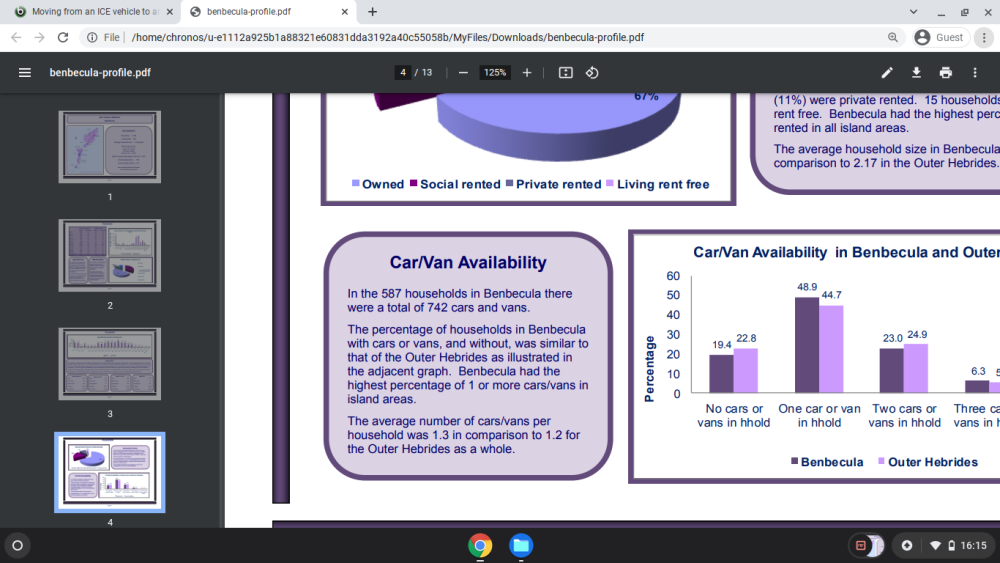Open the tab search chevron
1000x563 pixels.
coord(913,11)
